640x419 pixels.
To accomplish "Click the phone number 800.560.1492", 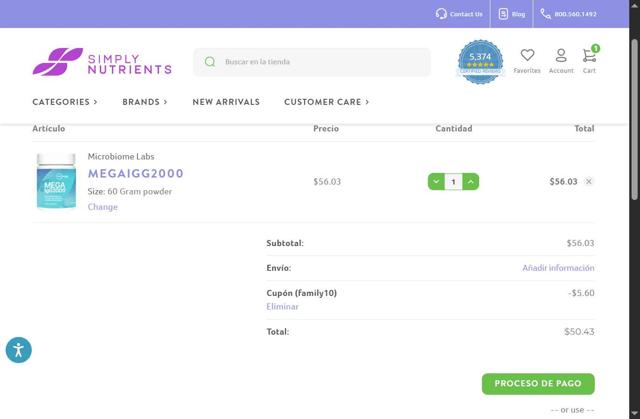I will pyautogui.click(x=575, y=14).
